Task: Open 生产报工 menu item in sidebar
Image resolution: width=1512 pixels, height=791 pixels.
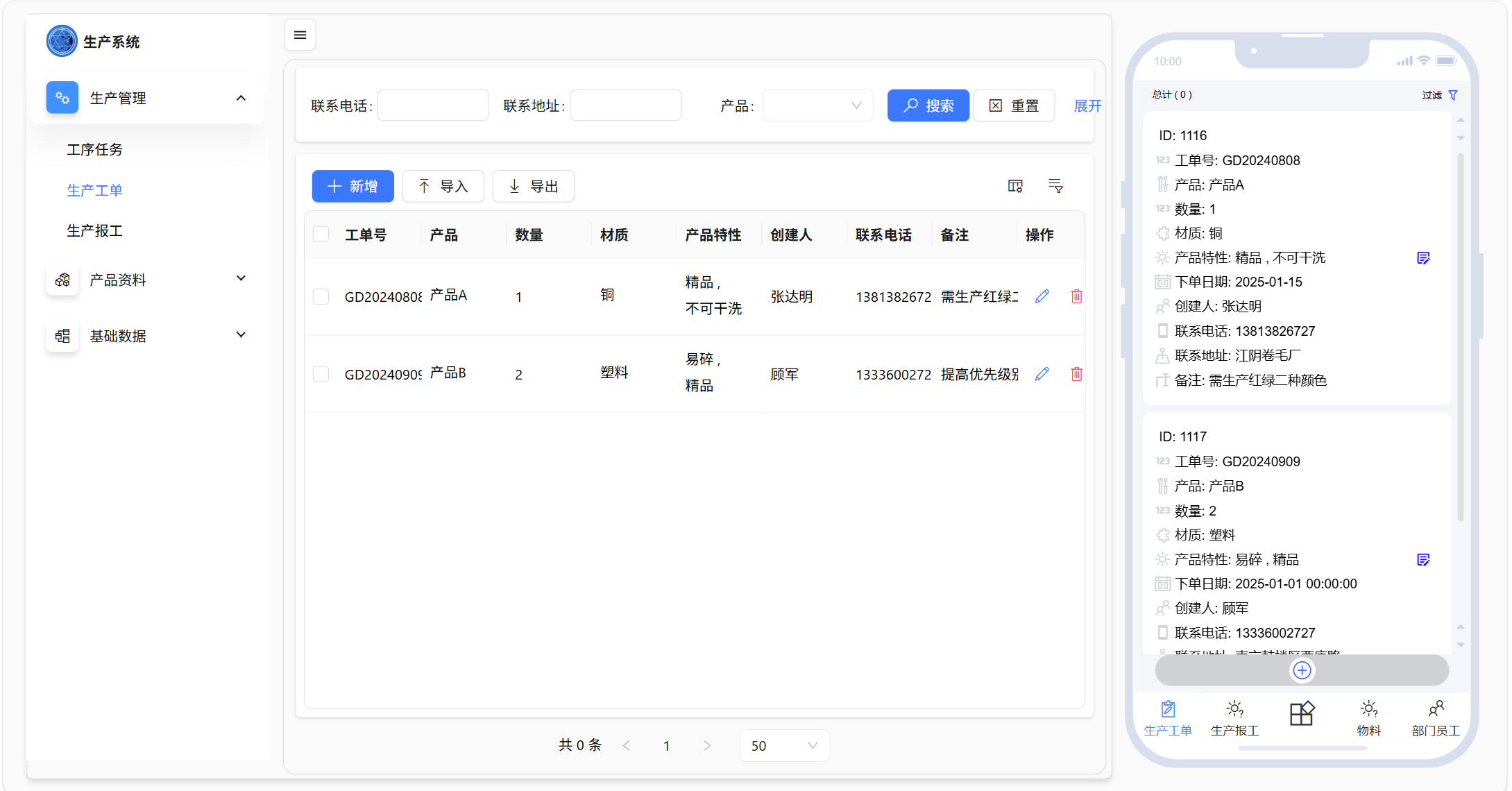Action: [94, 230]
